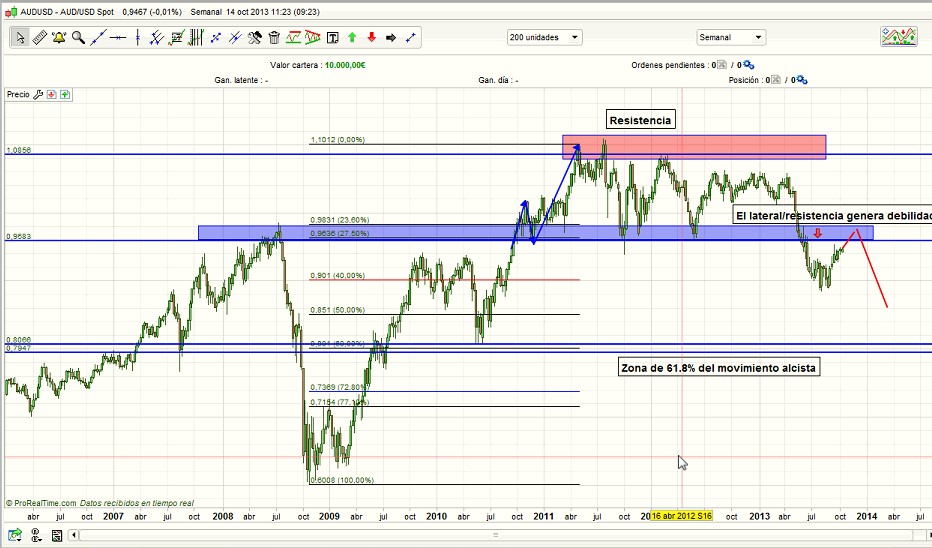Select the diagonal trend line tool

(98, 37)
